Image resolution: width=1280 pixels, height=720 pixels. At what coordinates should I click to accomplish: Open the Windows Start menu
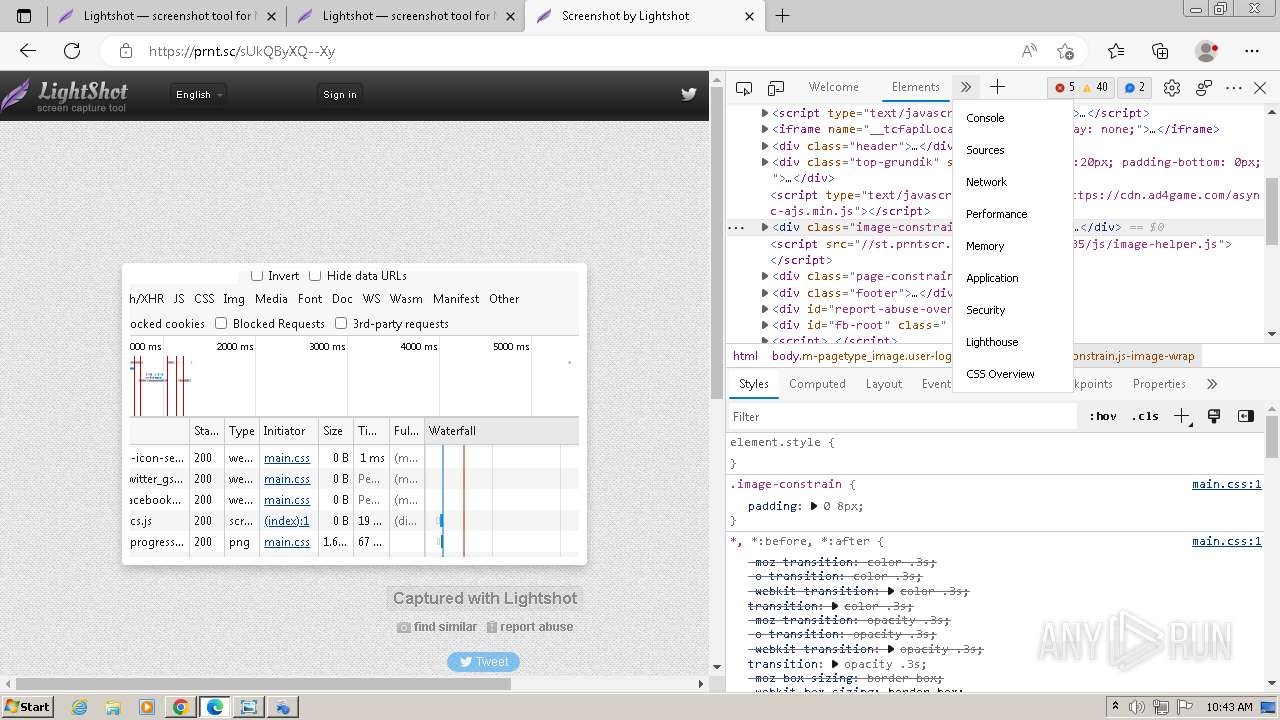point(28,707)
